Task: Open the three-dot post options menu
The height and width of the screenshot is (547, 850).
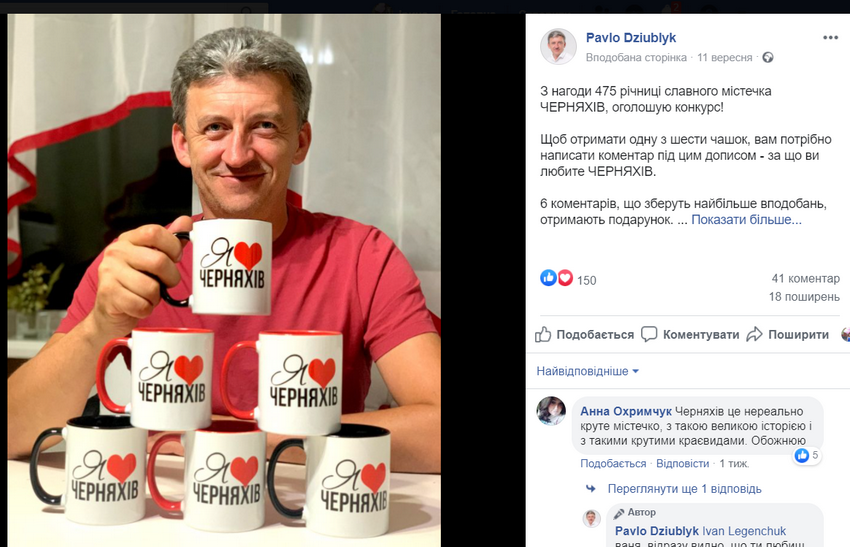Action: [x=830, y=37]
